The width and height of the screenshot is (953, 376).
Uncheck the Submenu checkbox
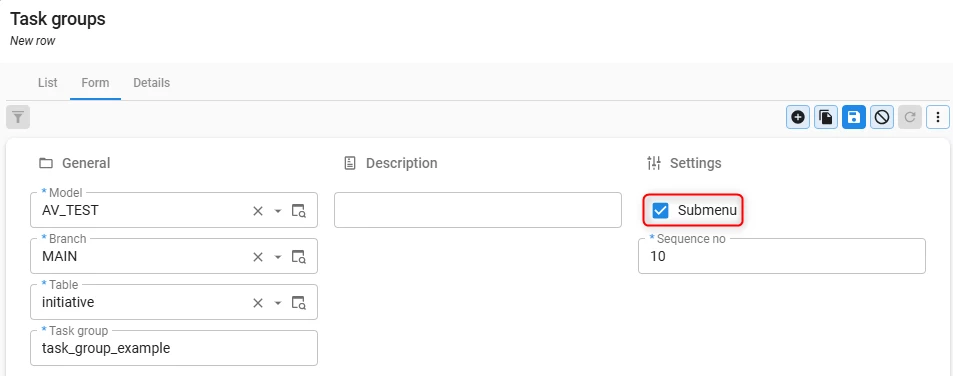(660, 211)
